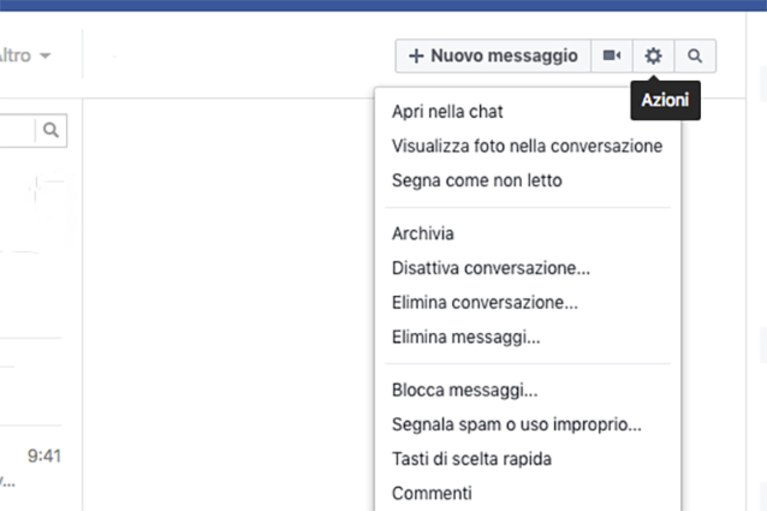Start a video call with camera icon
This screenshot has height=511, width=767.
(611, 56)
